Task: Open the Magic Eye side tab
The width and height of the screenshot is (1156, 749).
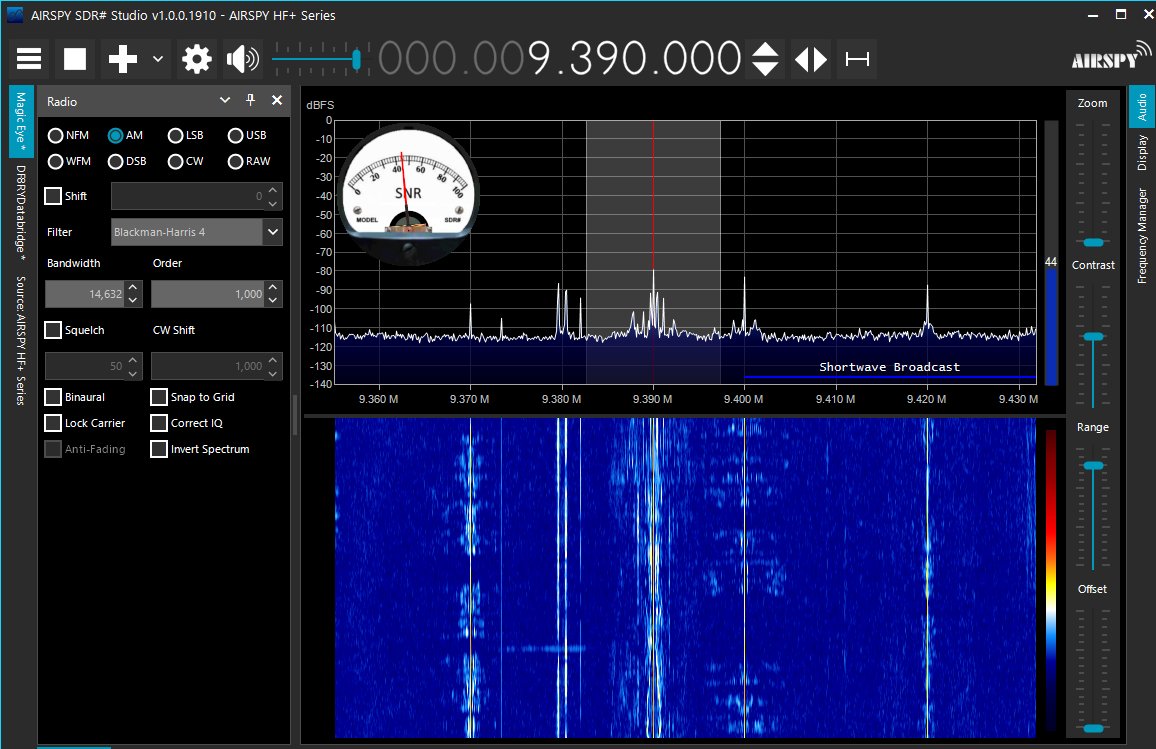Action: coord(21,121)
